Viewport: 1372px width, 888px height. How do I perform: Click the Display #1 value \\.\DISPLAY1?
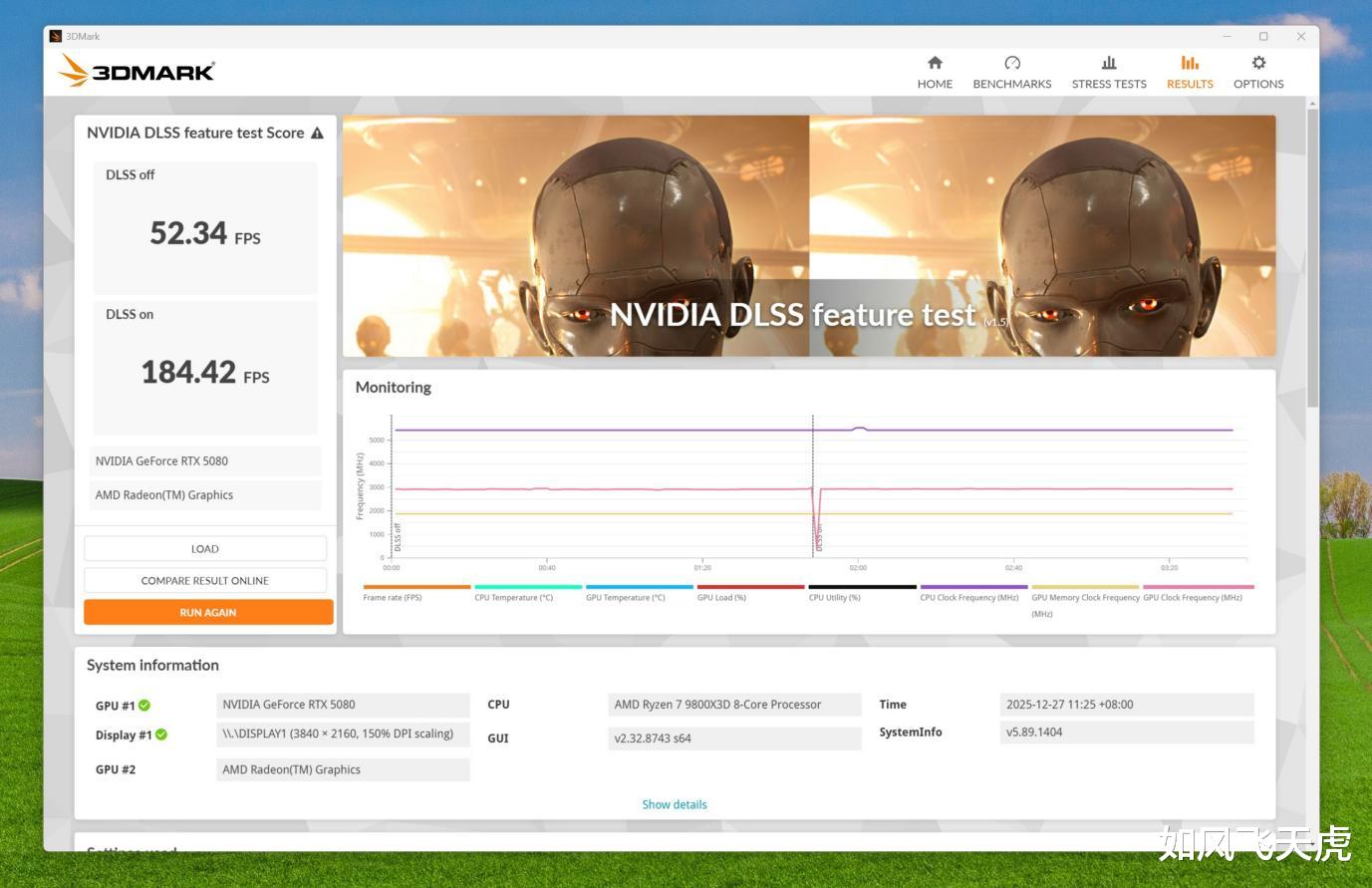point(343,735)
